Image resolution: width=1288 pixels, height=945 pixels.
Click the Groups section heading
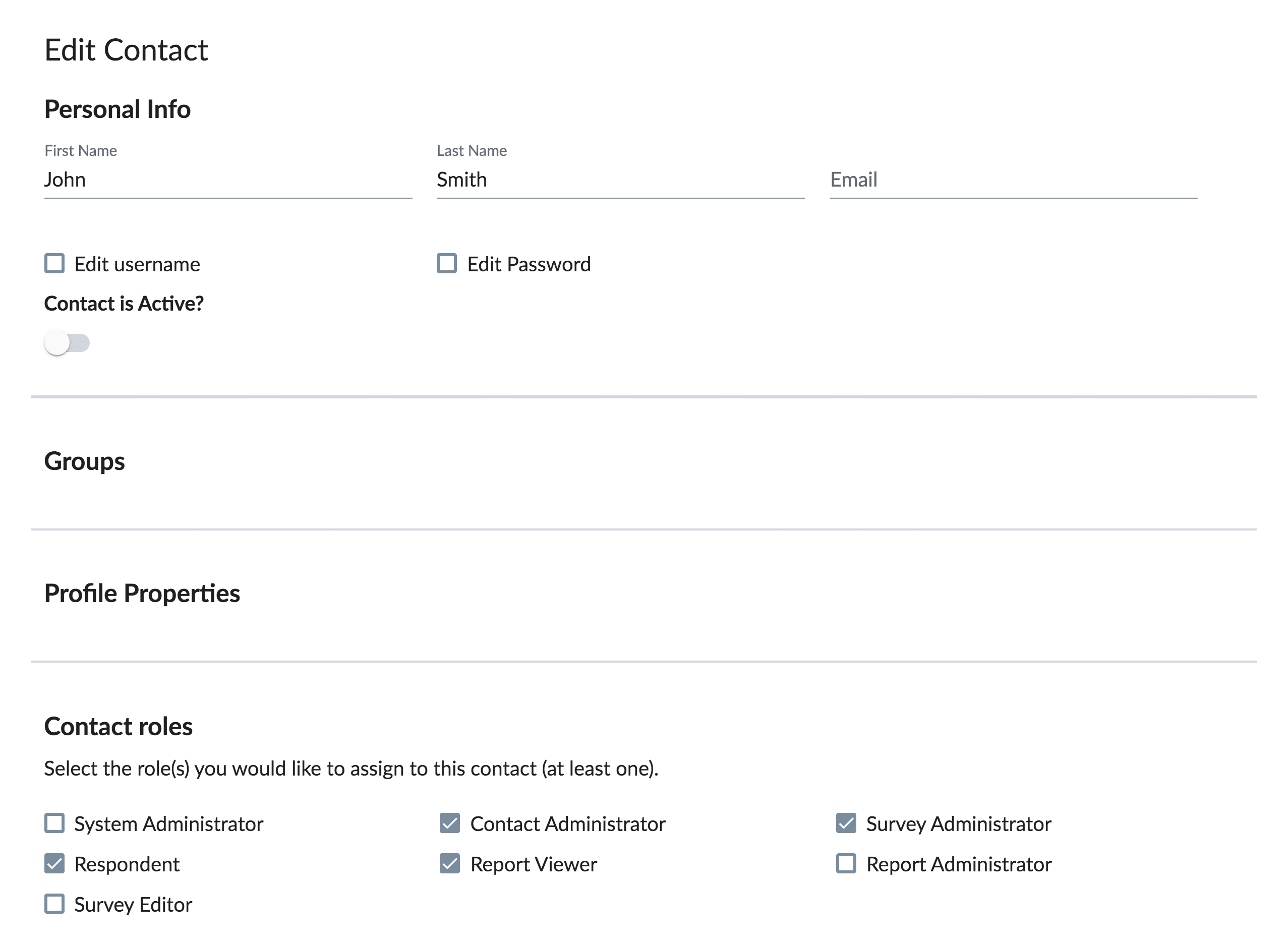pyautogui.click(x=85, y=461)
